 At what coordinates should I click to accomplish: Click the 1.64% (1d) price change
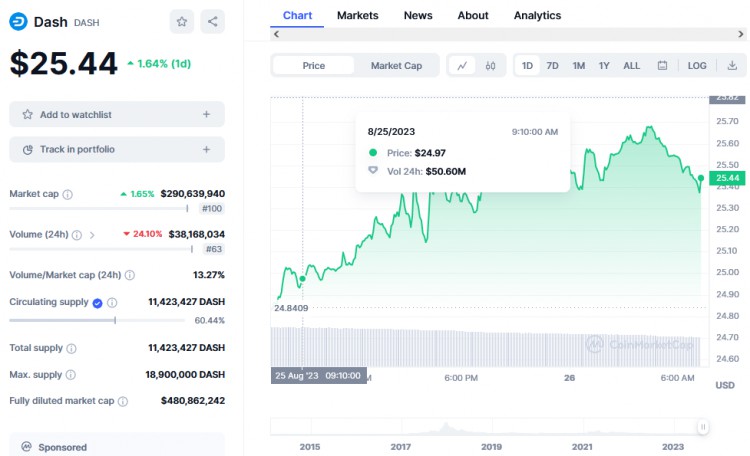[159, 64]
